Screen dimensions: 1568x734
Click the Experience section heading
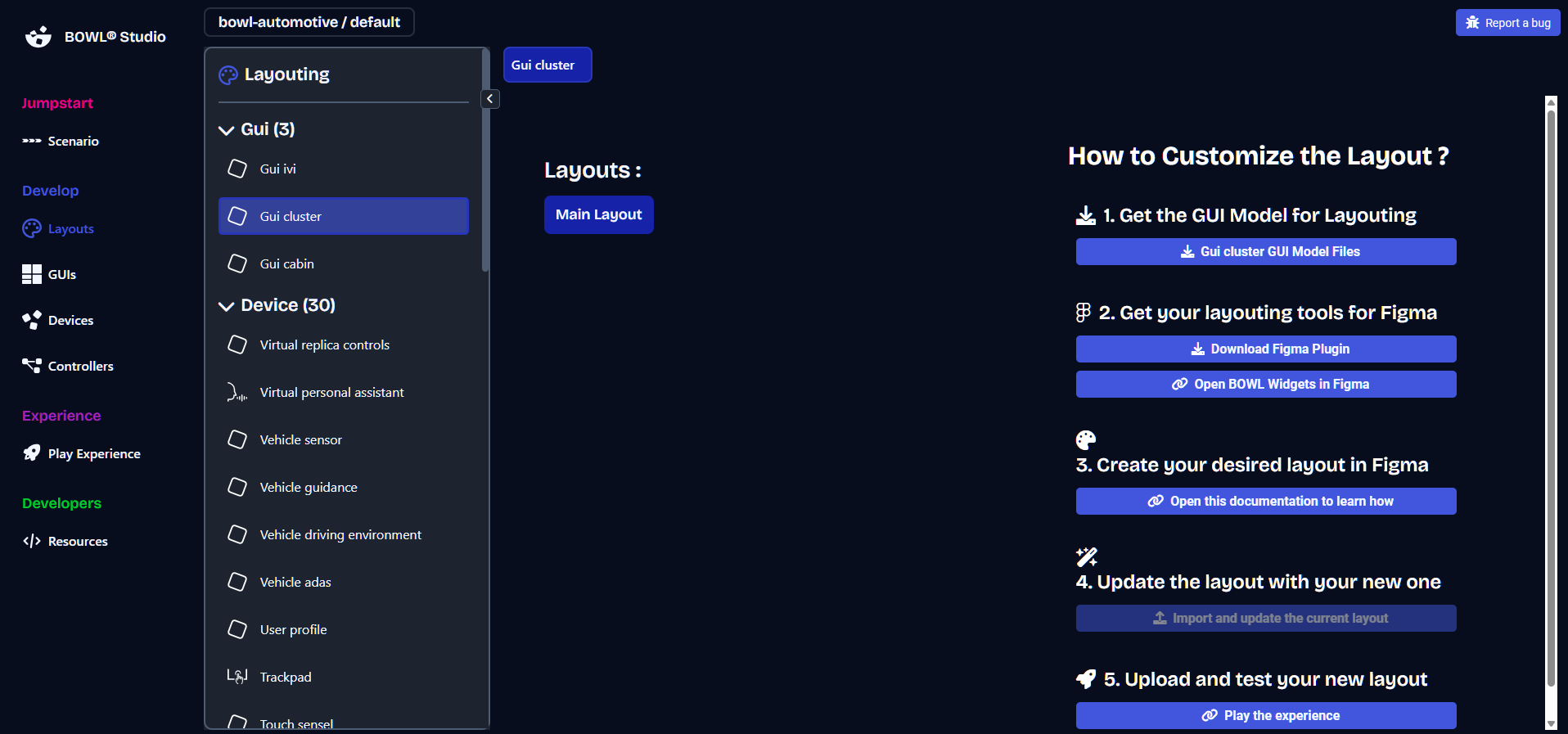click(61, 416)
